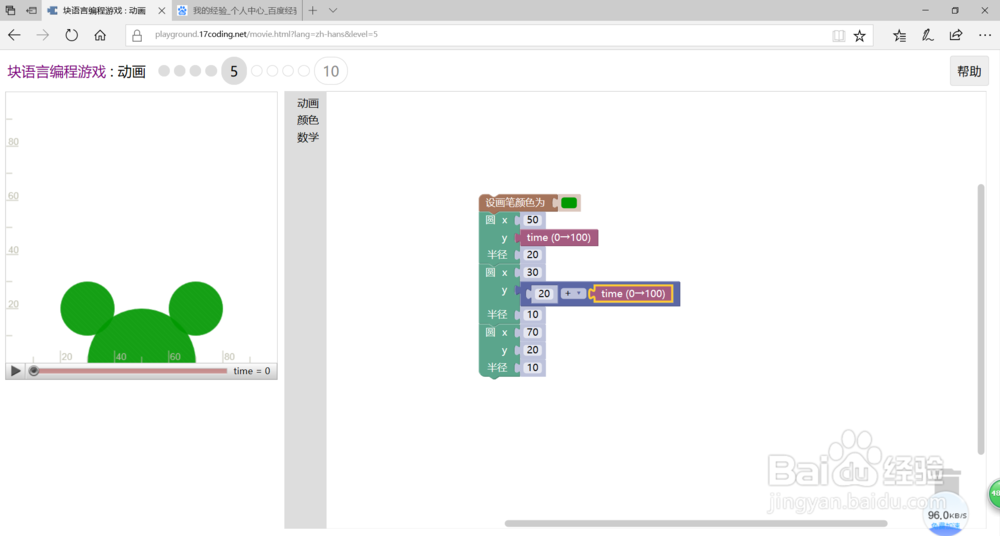Screen dimensions: 1000x536
Task: Go to level 9 empty circle
Action: point(304,71)
